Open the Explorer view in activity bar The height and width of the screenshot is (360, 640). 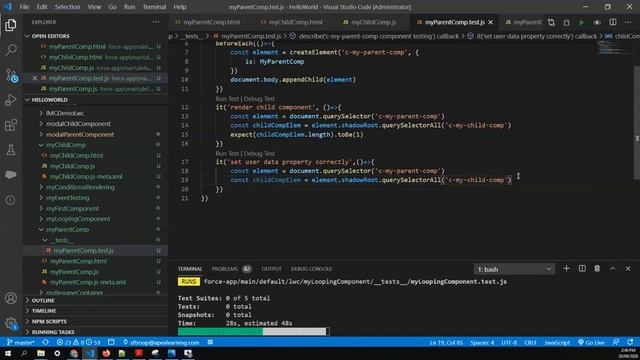pos(11,25)
